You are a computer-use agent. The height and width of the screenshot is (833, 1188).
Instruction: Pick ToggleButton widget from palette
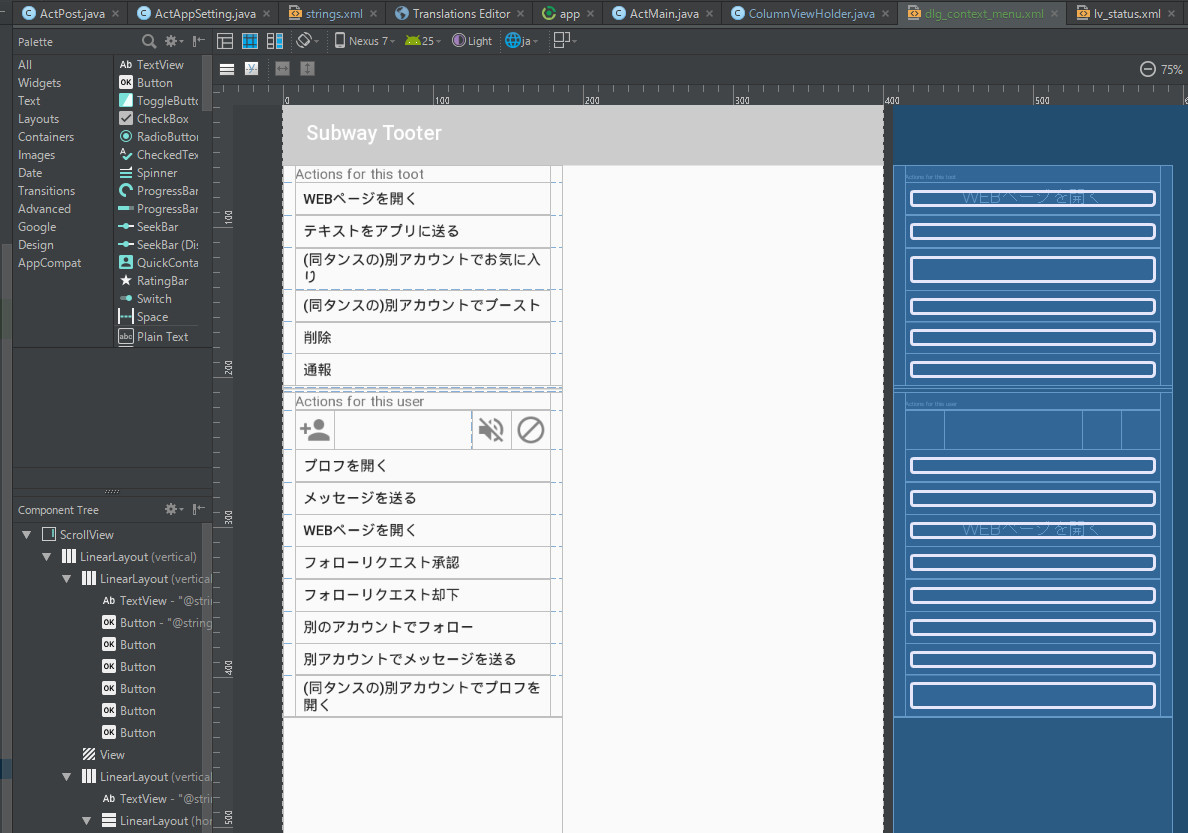point(158,101)
